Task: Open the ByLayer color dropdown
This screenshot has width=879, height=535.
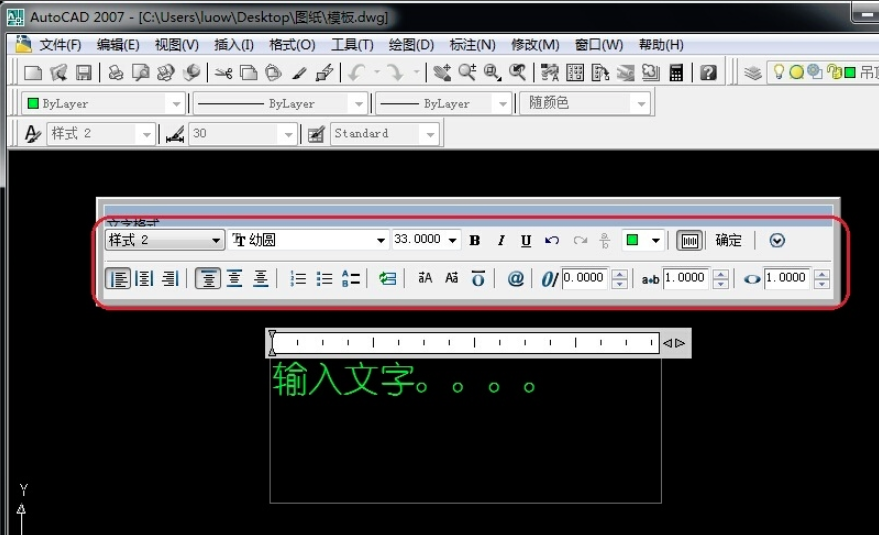Action: pos(176,104)
